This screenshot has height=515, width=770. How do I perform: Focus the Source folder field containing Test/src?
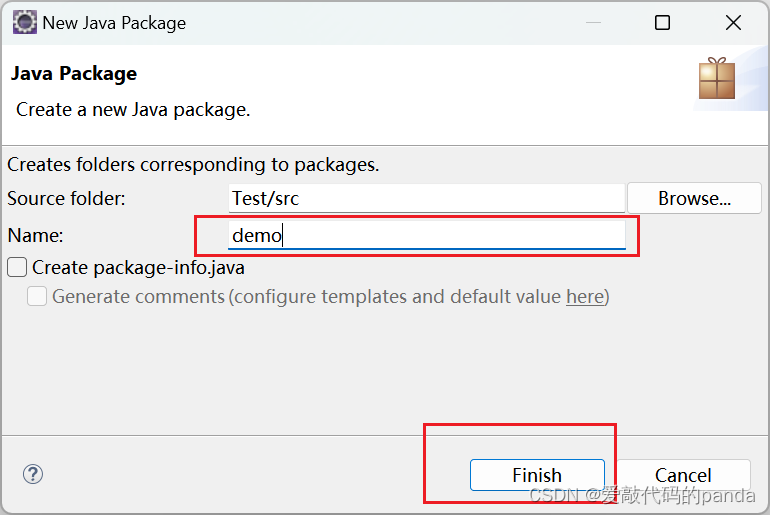click(426, 198)
